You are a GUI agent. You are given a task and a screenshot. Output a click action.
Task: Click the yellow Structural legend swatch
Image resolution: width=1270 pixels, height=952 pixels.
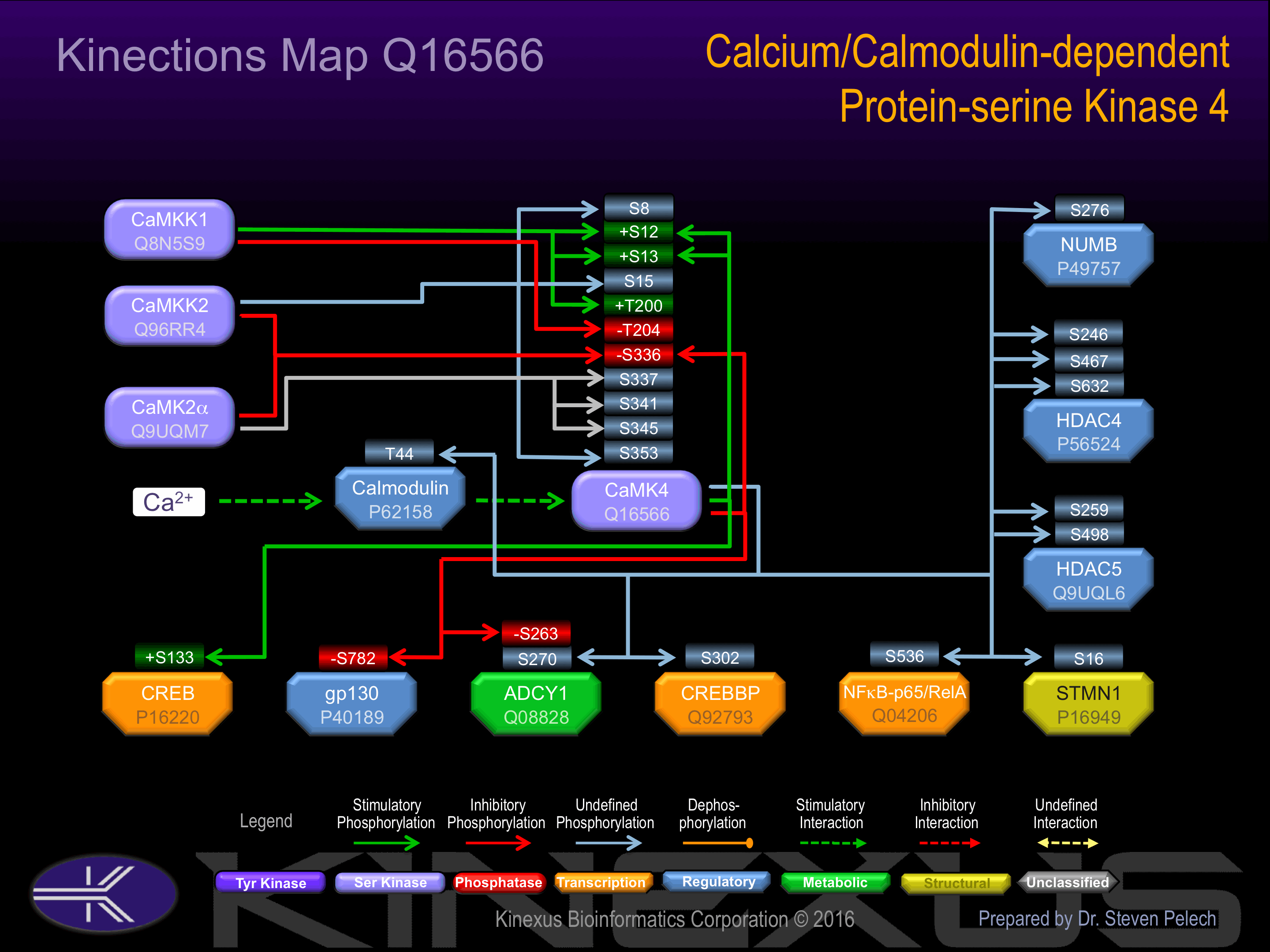coord(956,883)
